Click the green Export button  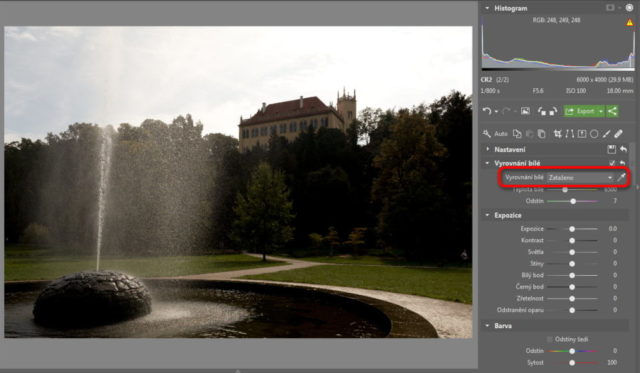(580, 111)
